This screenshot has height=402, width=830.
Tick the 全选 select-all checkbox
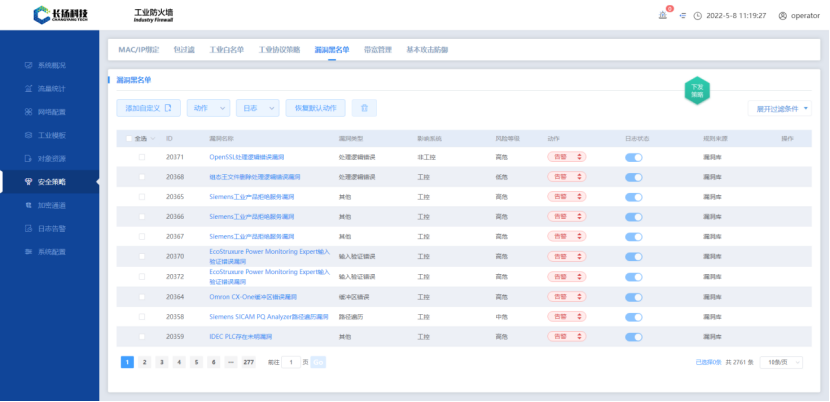tap(126, 138)
